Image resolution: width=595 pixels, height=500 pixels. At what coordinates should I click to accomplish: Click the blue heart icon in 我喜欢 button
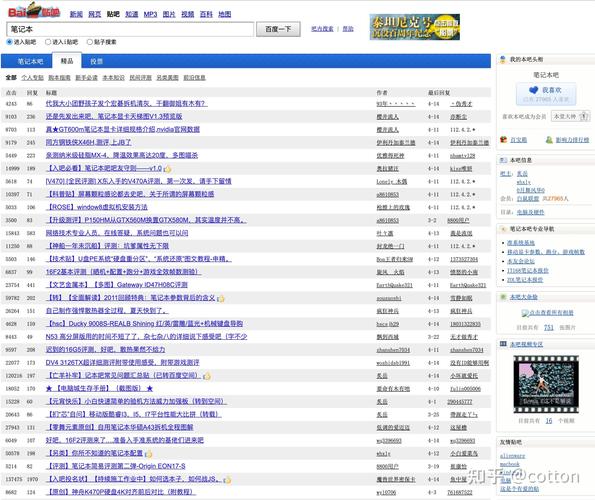tap(533, 90)
